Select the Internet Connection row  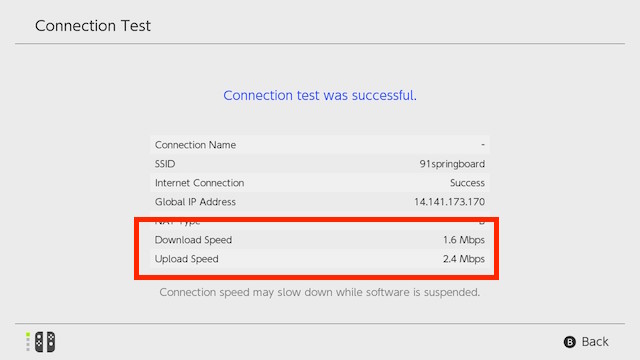(320, 182)
